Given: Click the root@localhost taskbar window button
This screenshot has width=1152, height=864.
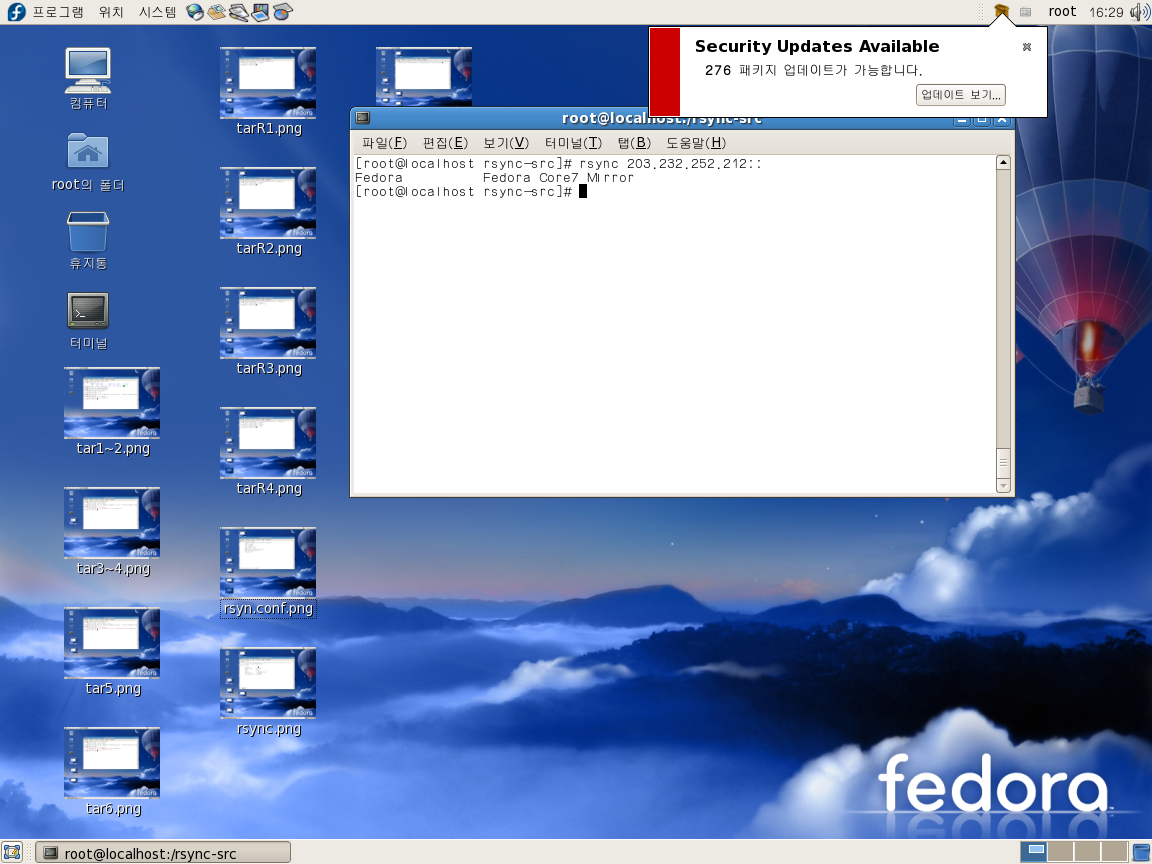Looking at the screenshot, I should click(163, 852).
